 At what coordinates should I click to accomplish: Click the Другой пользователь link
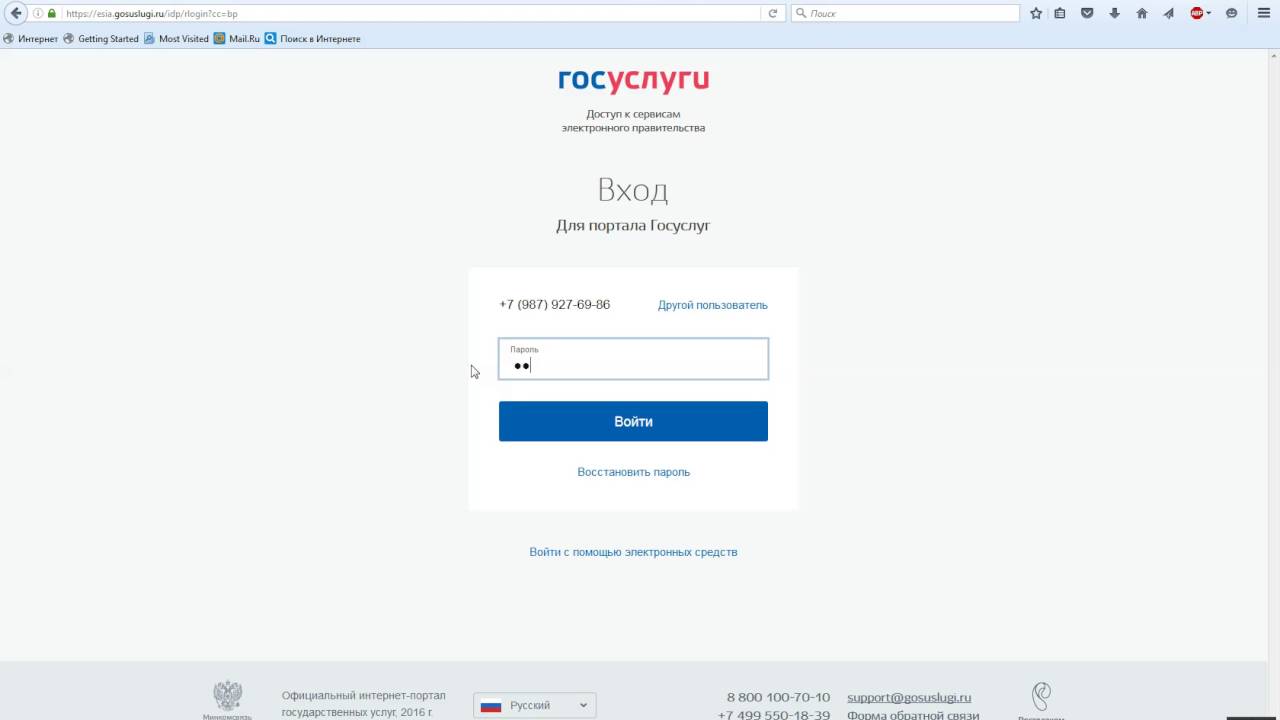[x=713, y=305]
